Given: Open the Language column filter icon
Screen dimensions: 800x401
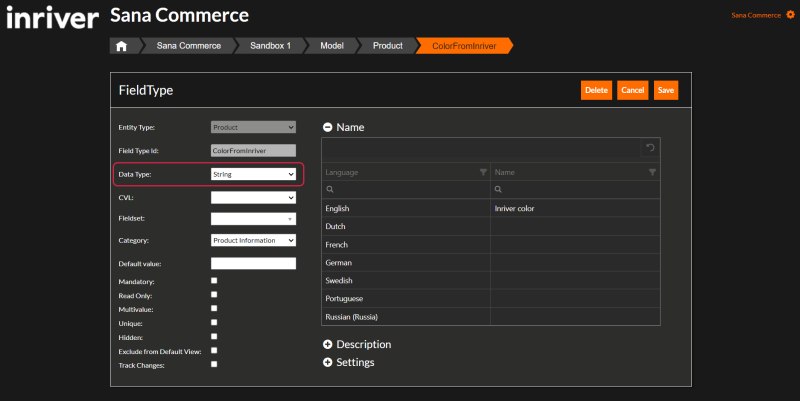Looking at the screenshot, I should (483, 172).
